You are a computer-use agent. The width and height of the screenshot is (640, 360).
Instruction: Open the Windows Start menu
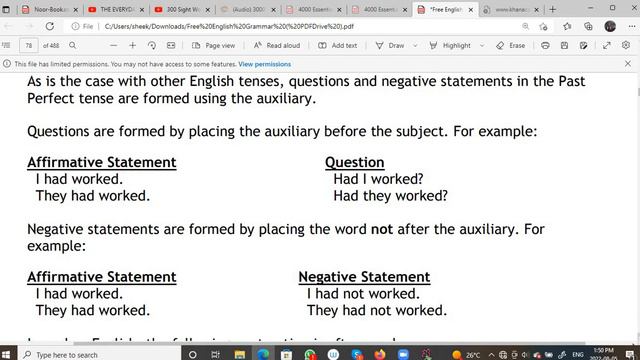coord(6,354)
